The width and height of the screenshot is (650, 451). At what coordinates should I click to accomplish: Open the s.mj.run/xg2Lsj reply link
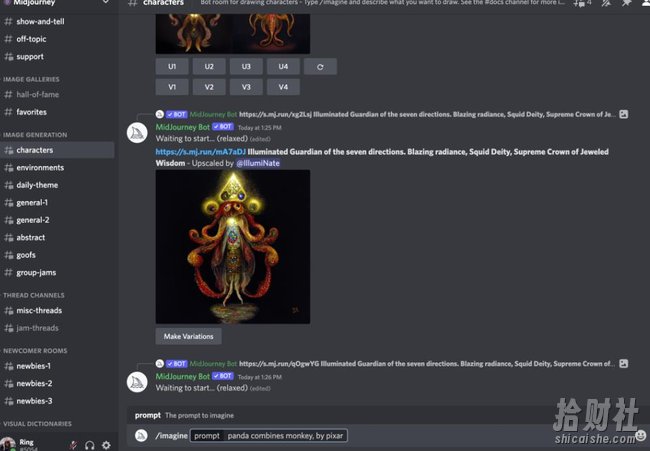click(x=275, y=114)
